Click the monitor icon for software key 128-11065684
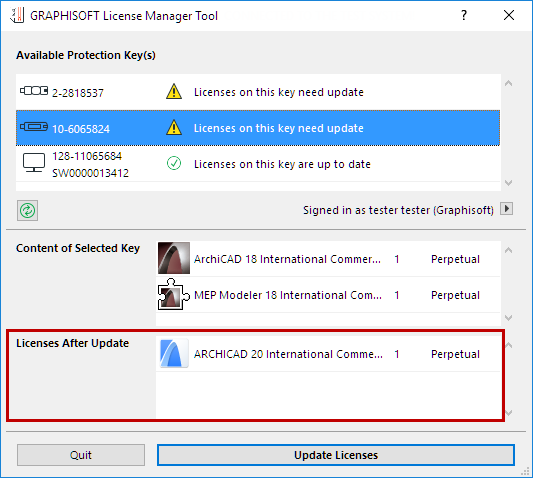This screenshot has width=533, height=478. point(34,163)
